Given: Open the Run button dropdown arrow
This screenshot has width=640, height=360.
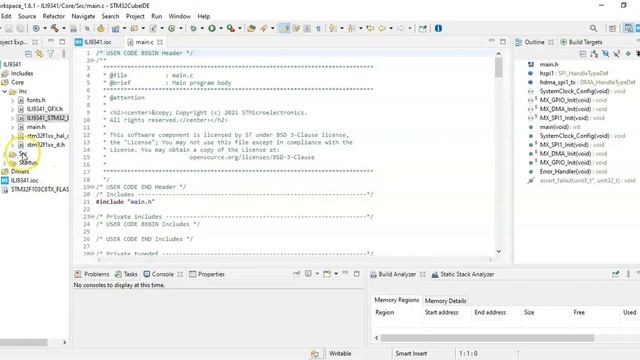Looking at the screenshot, I should [x=221, y=28].
